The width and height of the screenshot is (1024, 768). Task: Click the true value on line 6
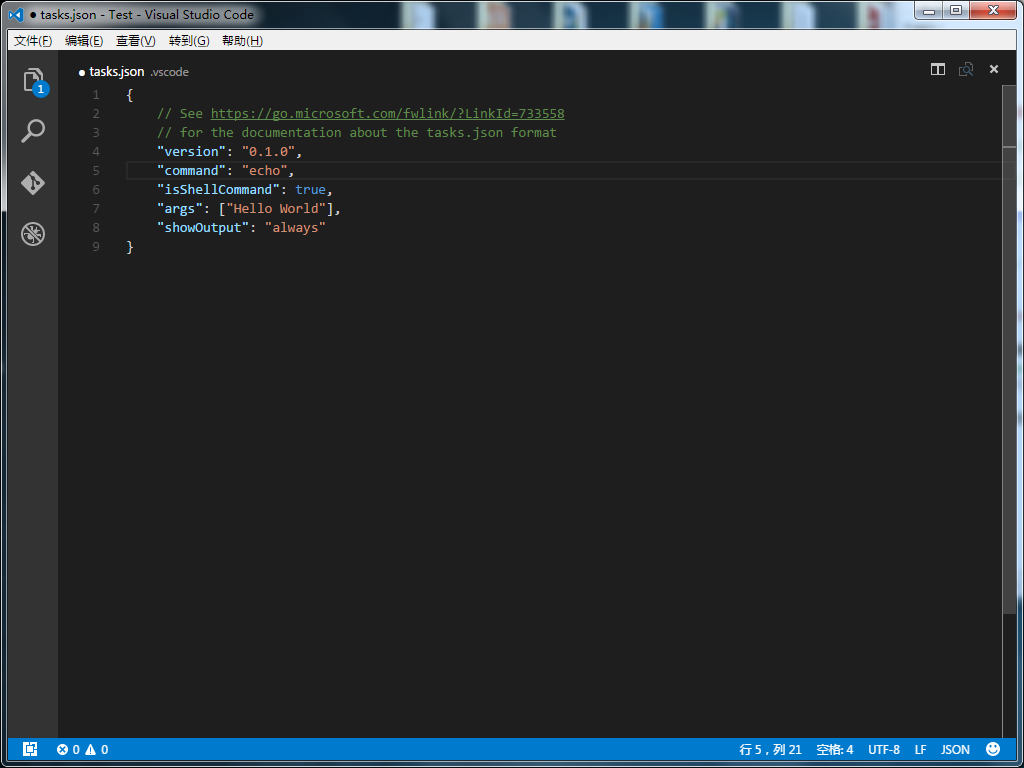pyautogui.click(x=310, y=189)
